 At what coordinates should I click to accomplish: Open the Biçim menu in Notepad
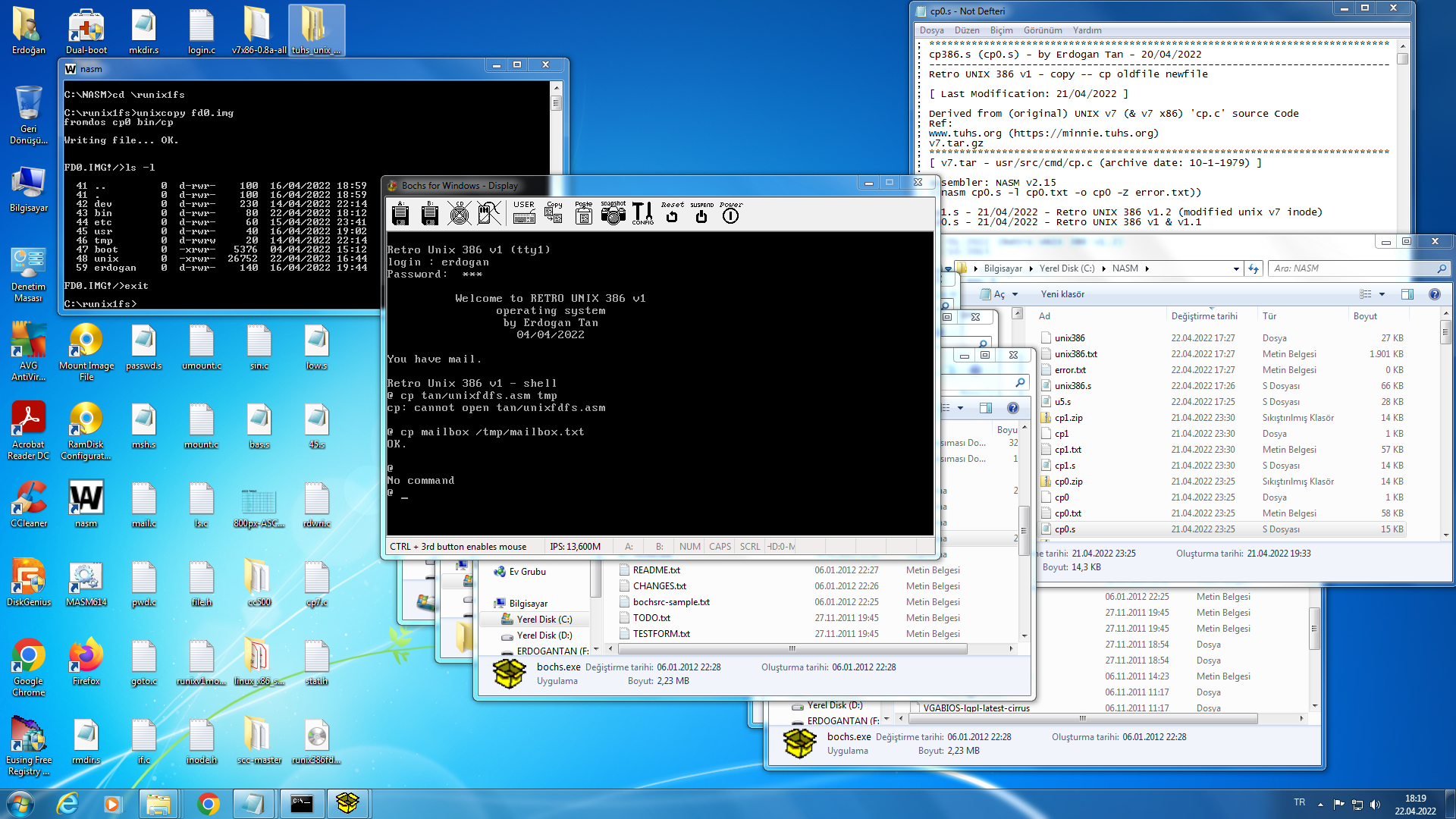coord(1001,30)
